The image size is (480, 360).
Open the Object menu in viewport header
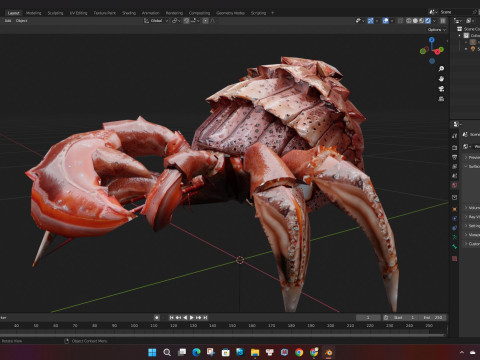tap(21, 21)
